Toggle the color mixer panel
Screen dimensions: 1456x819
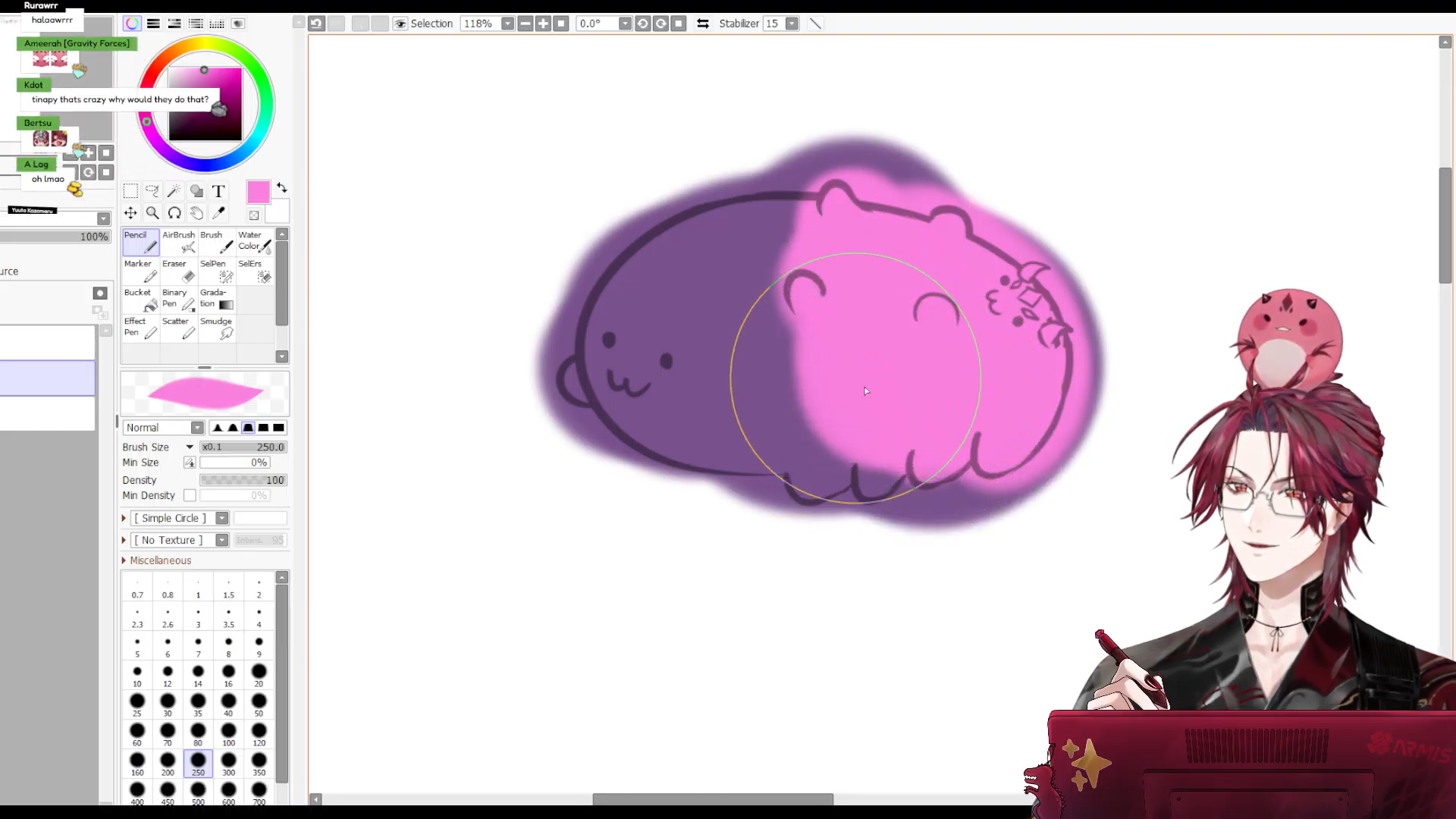[196, 24]
